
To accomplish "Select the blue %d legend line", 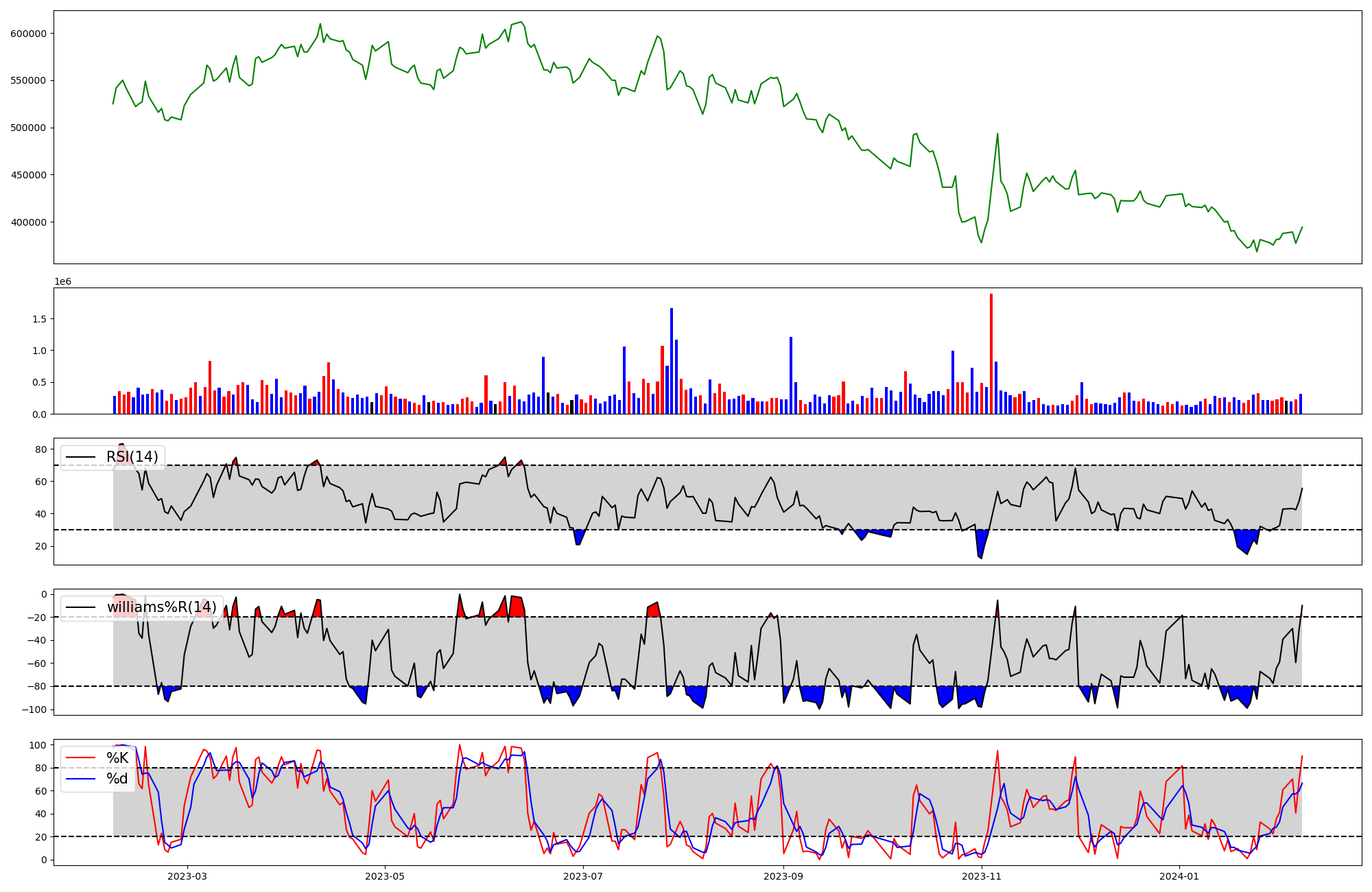I will tap(81, 779).
